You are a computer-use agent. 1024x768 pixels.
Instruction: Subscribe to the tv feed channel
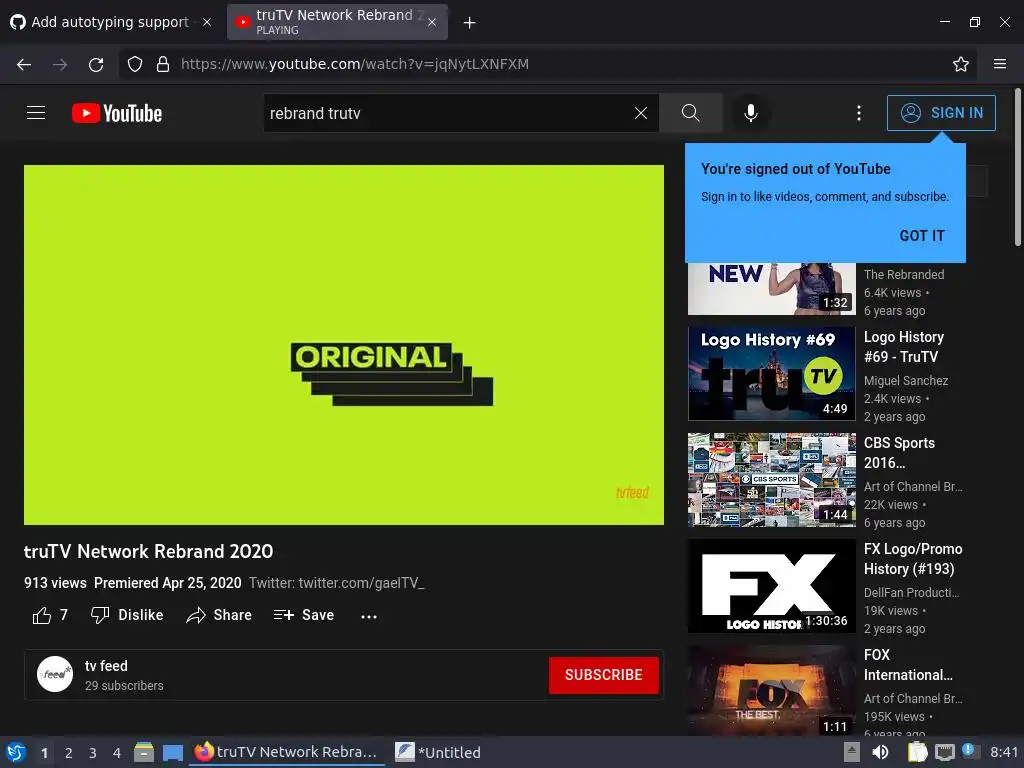point(603,675)
